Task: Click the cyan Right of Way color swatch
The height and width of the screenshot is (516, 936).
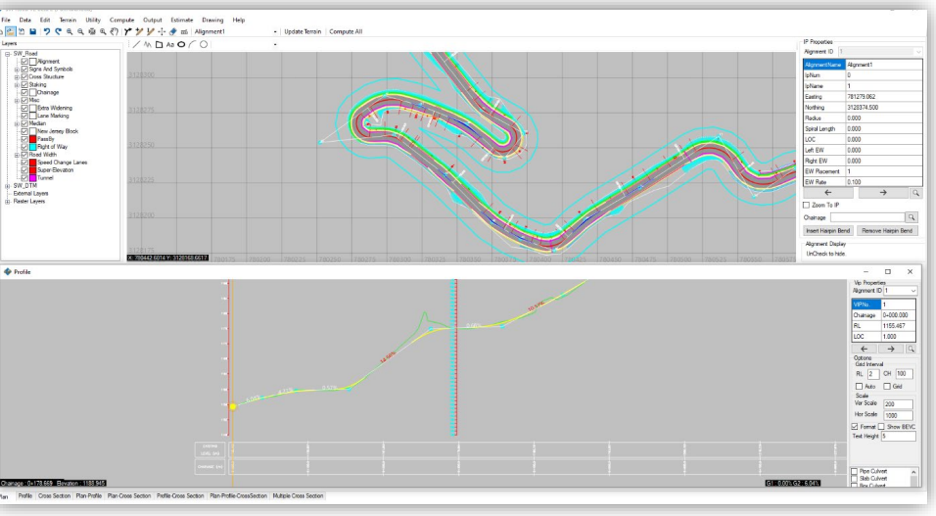Action: coord(33,147)
